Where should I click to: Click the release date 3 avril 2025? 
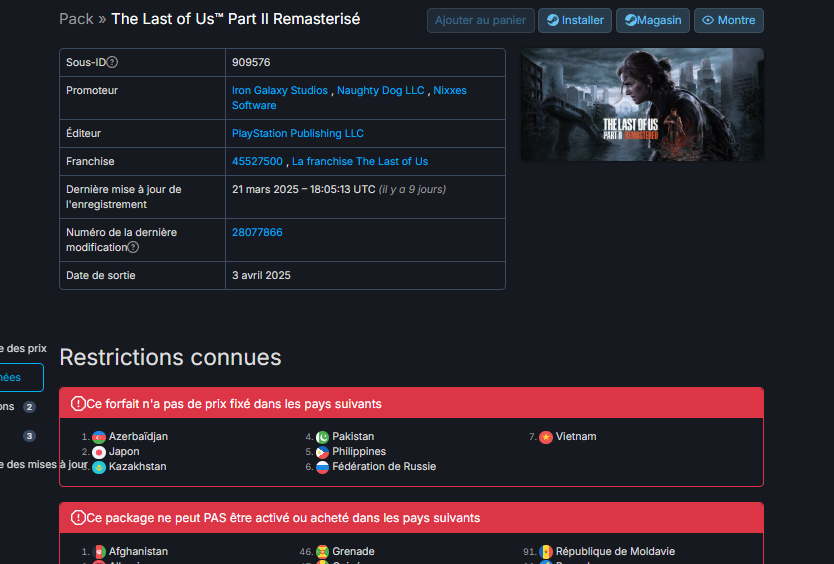tap(261, 276)
